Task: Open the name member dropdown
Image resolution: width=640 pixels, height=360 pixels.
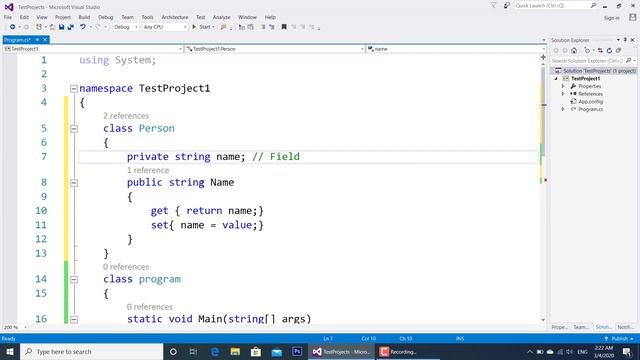Action: pyautogui.click(x=456, y=49)
